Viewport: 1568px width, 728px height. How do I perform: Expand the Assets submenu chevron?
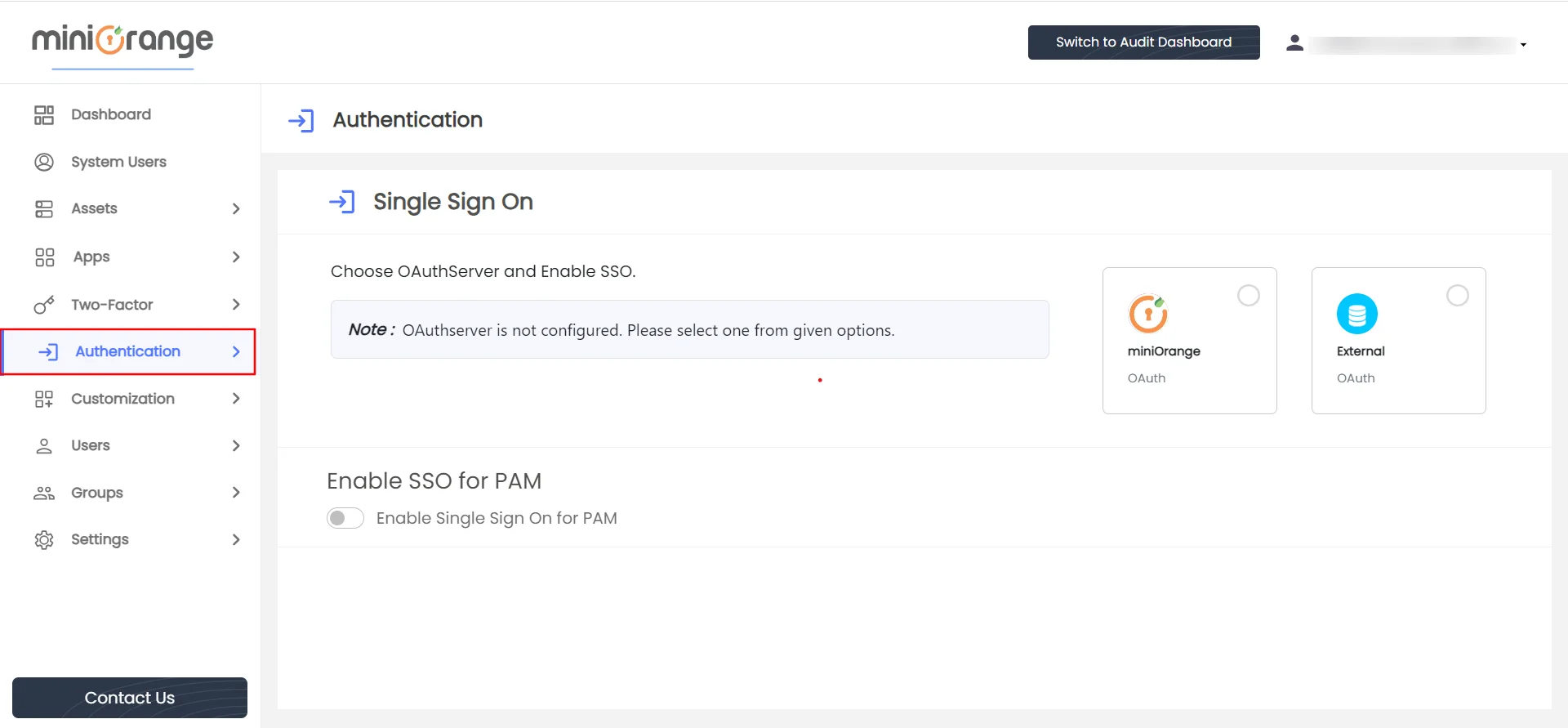(x=236, y=209)
